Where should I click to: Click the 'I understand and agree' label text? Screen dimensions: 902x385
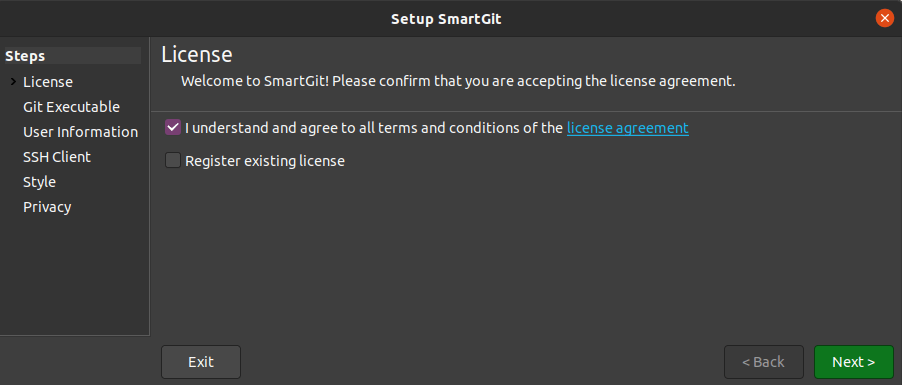tap(373, 128)
